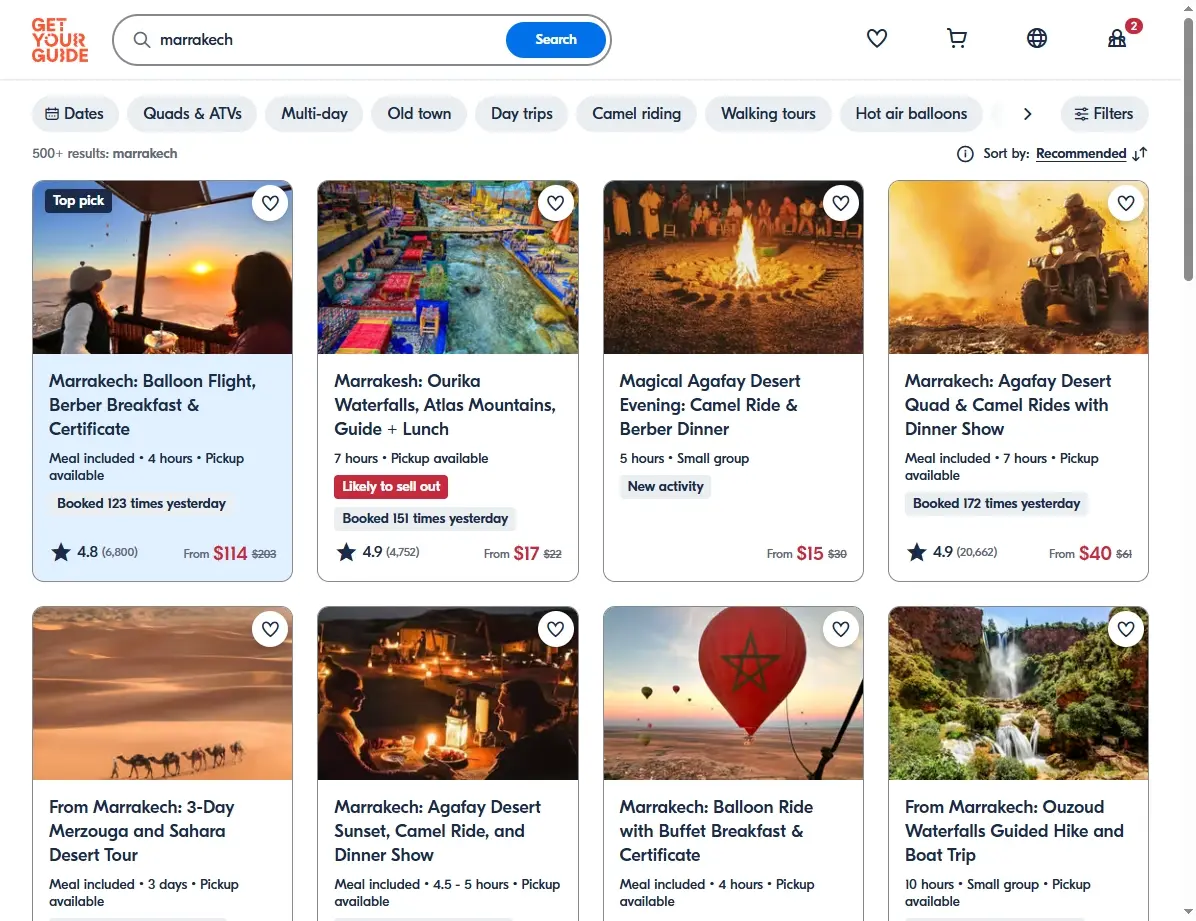Viewport: 1196px width, 921px height.
Task: Select the Camel riding category
Action: [x=636, y=114]
